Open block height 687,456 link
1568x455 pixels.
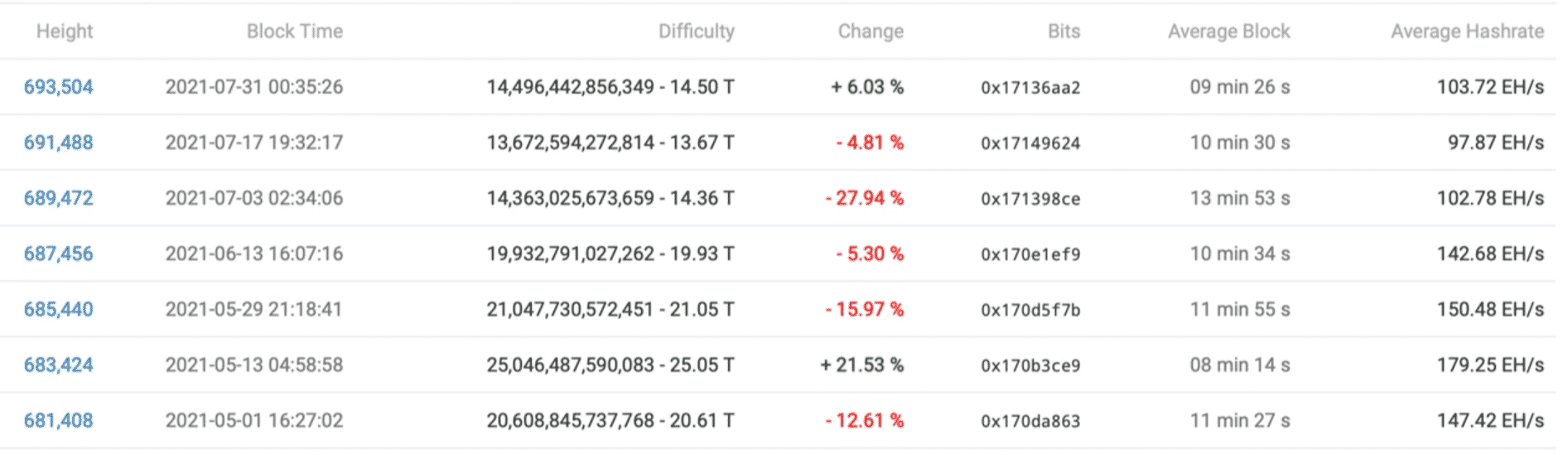[x=59, y=254]
